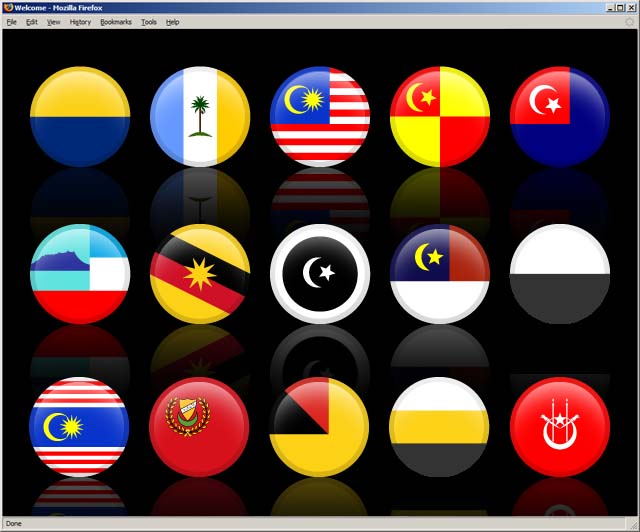This screenshot has height=532, width=640.
Task: Click the resize grip in the status bar corner
Action: (633, 524)
